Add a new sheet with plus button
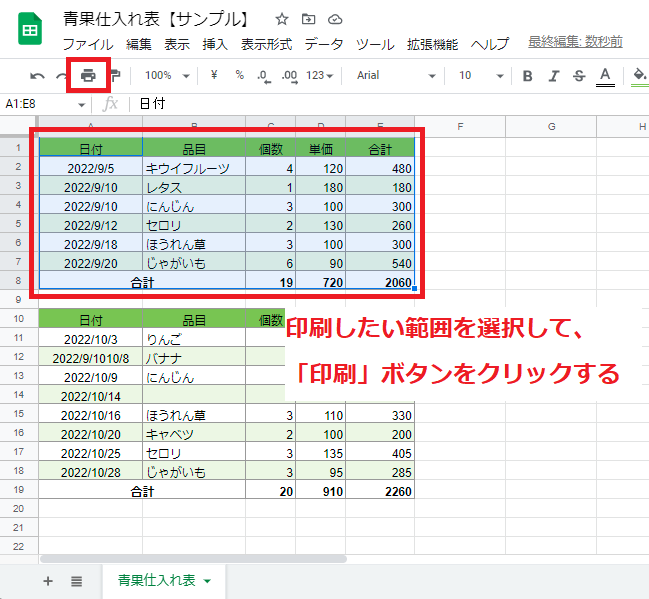Viewport: 649px width, 599px height. pos(47,581)
